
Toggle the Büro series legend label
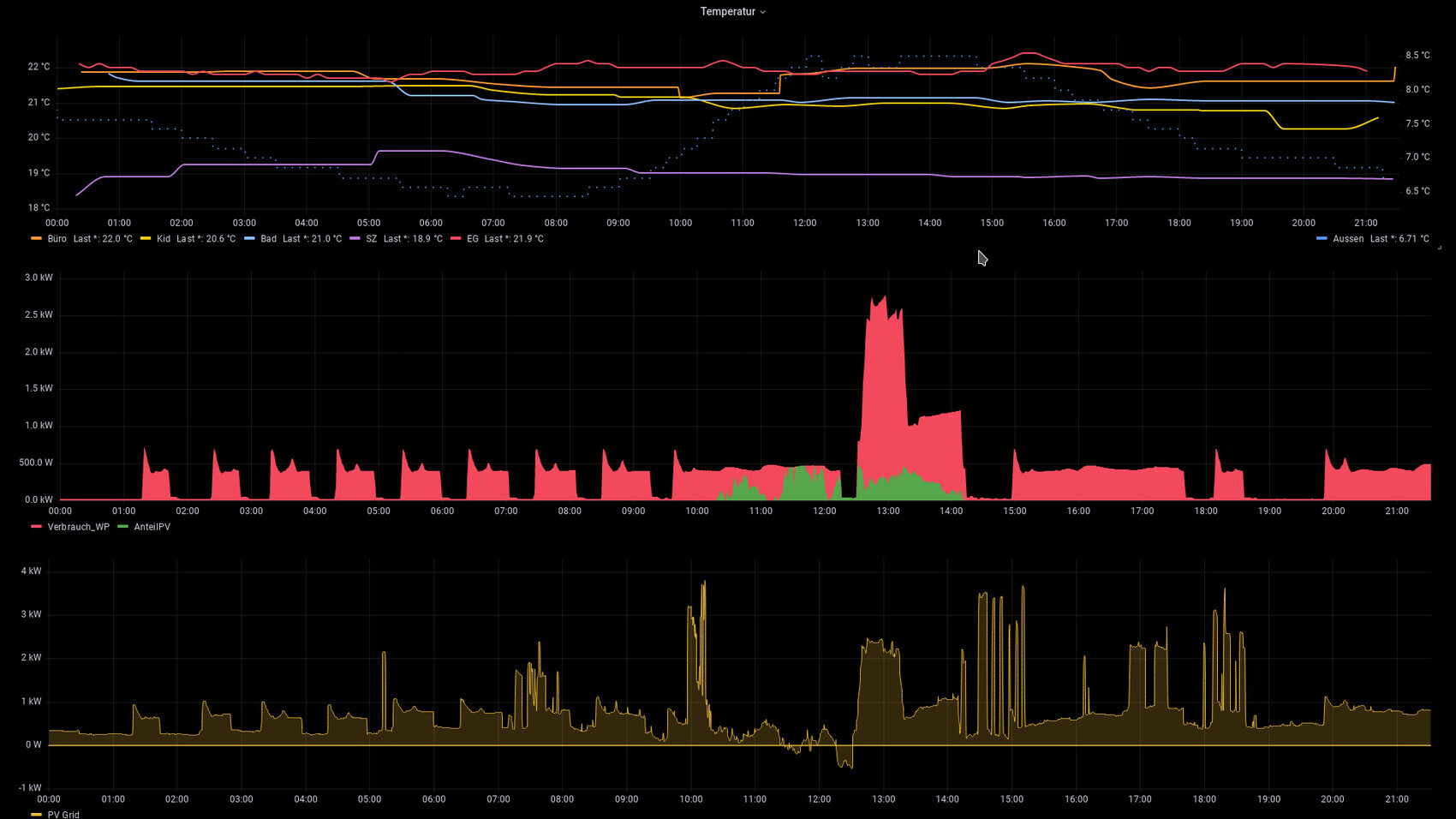57,239
